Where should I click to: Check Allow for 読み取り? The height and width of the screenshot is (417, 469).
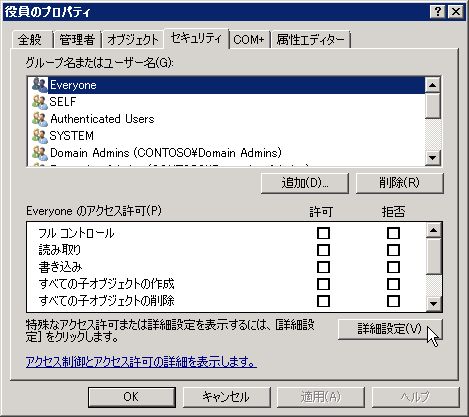click(323, 250)
